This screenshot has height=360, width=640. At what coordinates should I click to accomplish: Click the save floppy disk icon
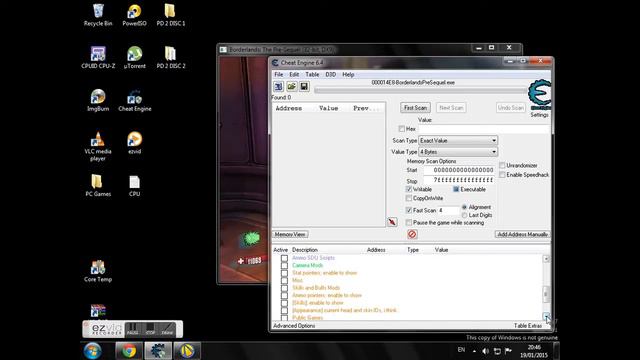(x=304, y=87)
